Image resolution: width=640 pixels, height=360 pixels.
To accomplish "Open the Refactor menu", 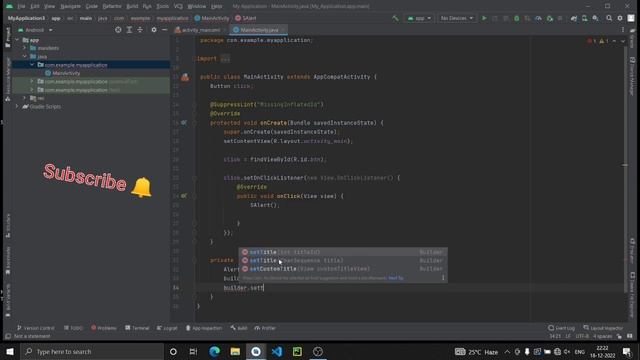I will click(x=111, y=6).
